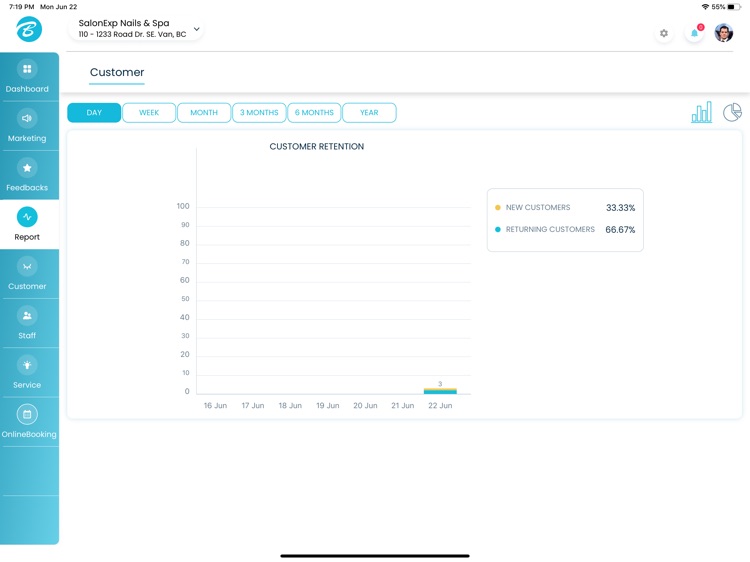Click the RETURNING CUSTOMERS legend label
The height and width of the screenshot is (562, 750).
[x=550, y=230]
